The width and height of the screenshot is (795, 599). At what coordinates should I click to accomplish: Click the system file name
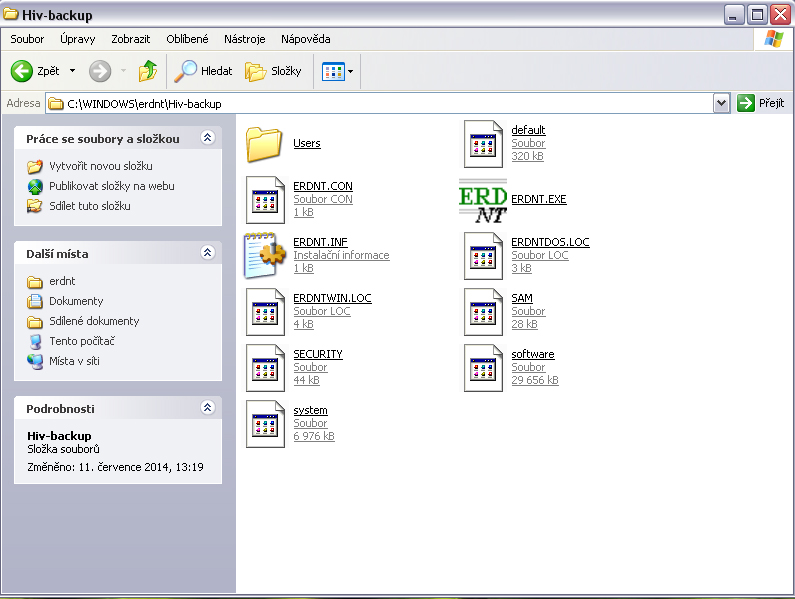(x=310, y=410)
